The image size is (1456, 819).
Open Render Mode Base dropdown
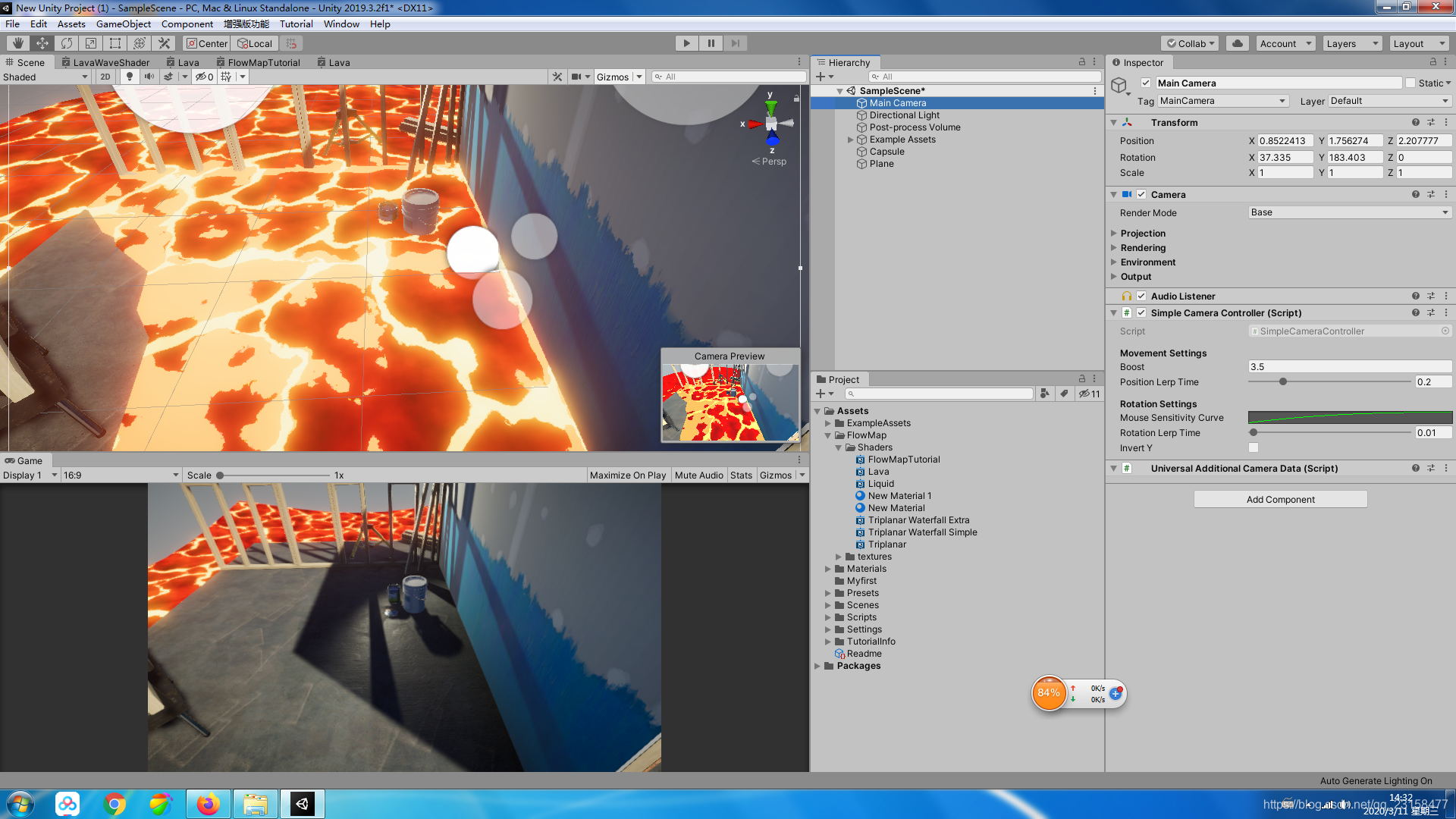[x=1350, y=212]
